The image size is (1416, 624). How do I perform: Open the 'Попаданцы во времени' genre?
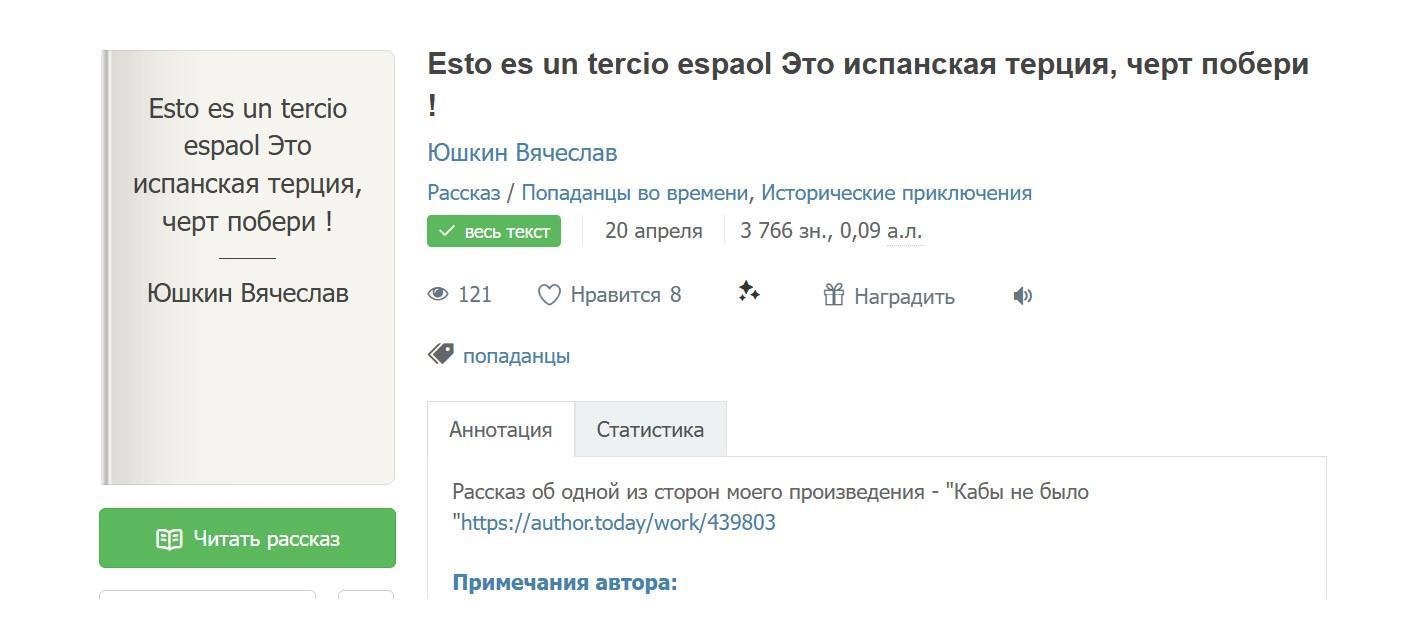[634, 193]
